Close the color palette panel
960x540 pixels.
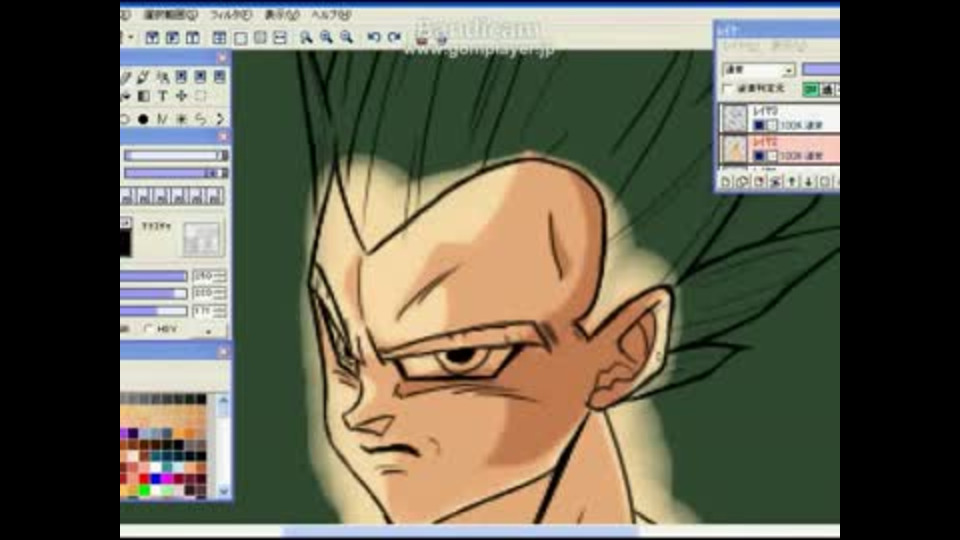pyautogui.click(x=222, y=351)
